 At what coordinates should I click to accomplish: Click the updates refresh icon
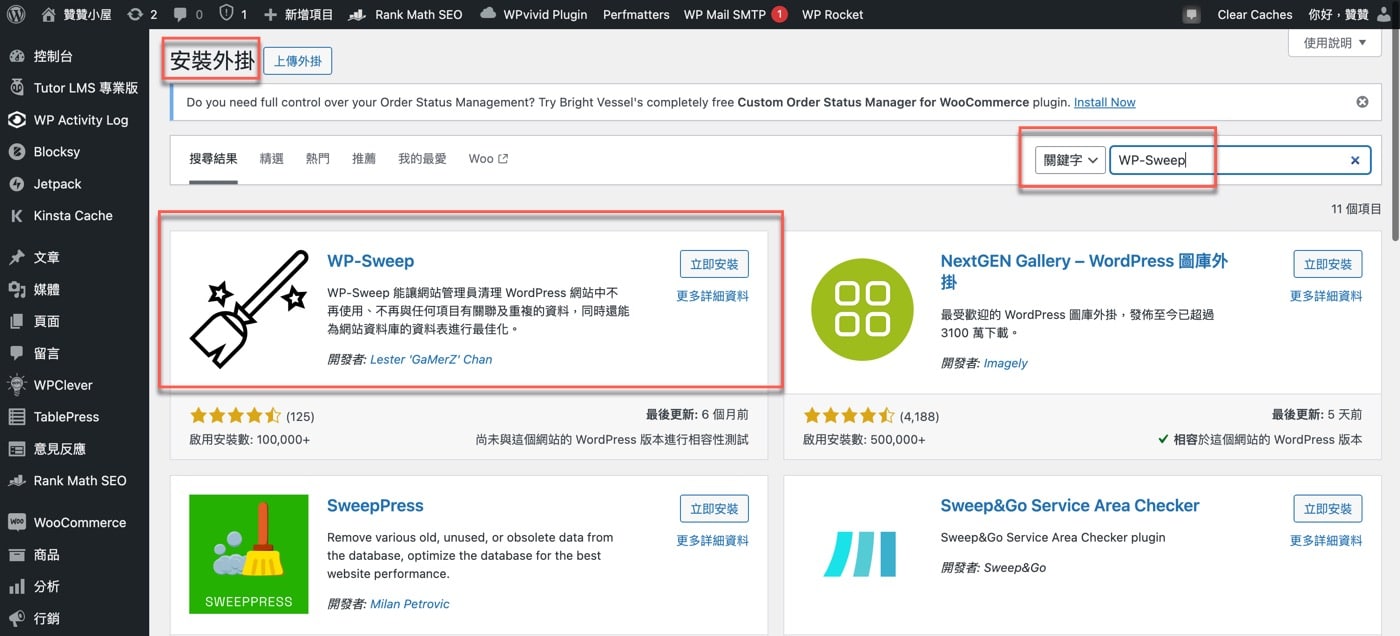135,15
